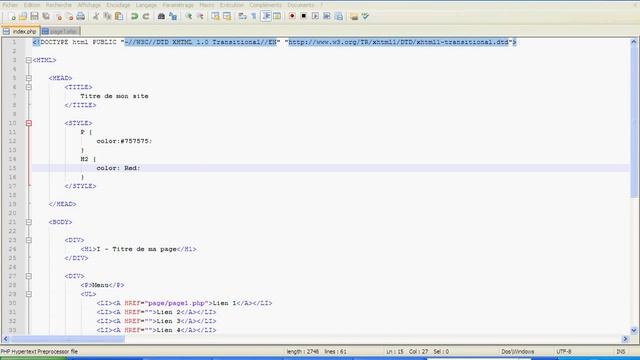
Task: Open the Affichage menu
Action: [89, 5]
